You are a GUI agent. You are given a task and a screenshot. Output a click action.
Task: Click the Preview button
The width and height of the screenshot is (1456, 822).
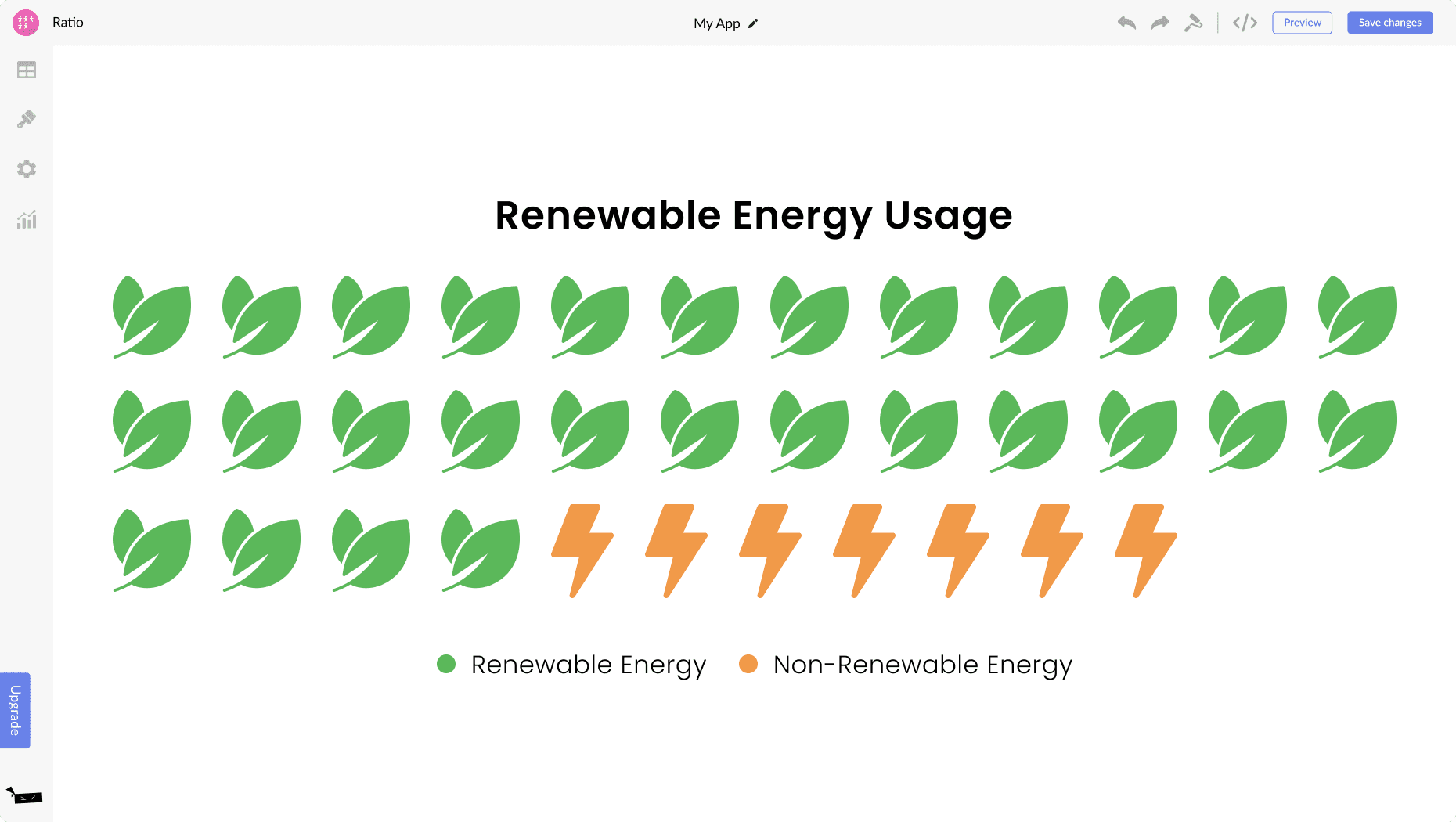[1303, 23]
